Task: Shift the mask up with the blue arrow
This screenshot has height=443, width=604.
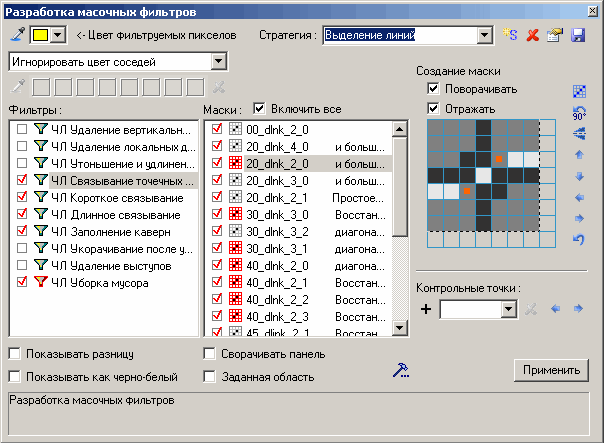Action: coord(579,155)
